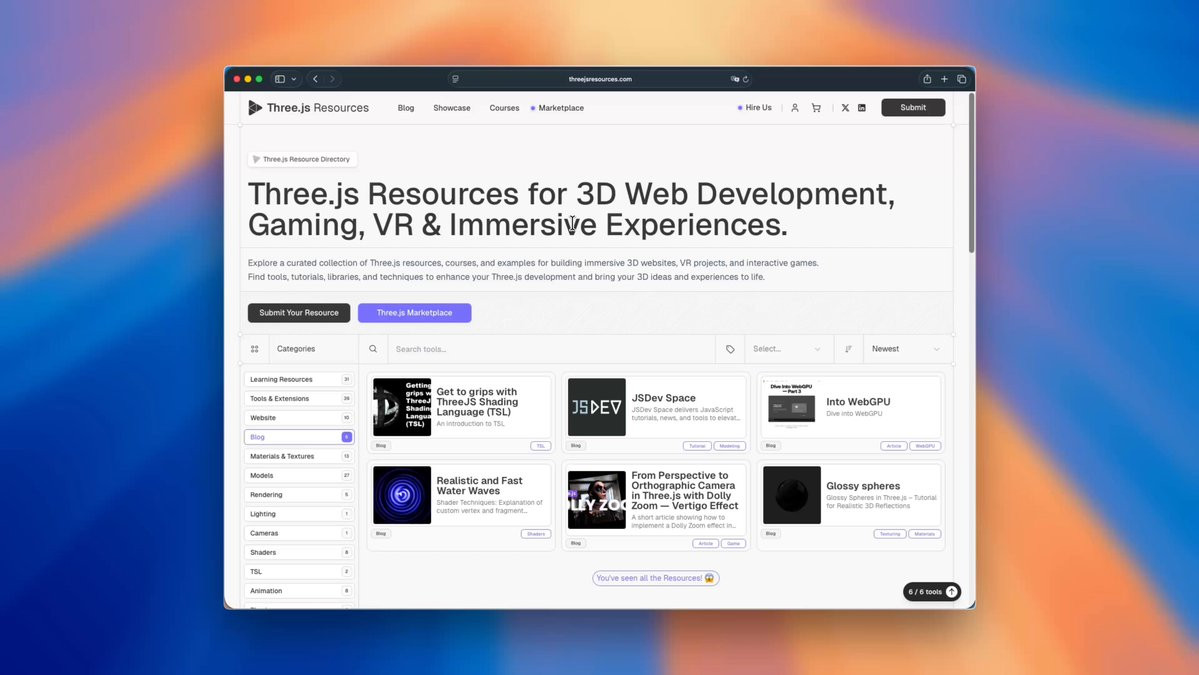The image size is (1199, 675).
Task: Click the search magnifier icon
Action: (x=373, y=349)
